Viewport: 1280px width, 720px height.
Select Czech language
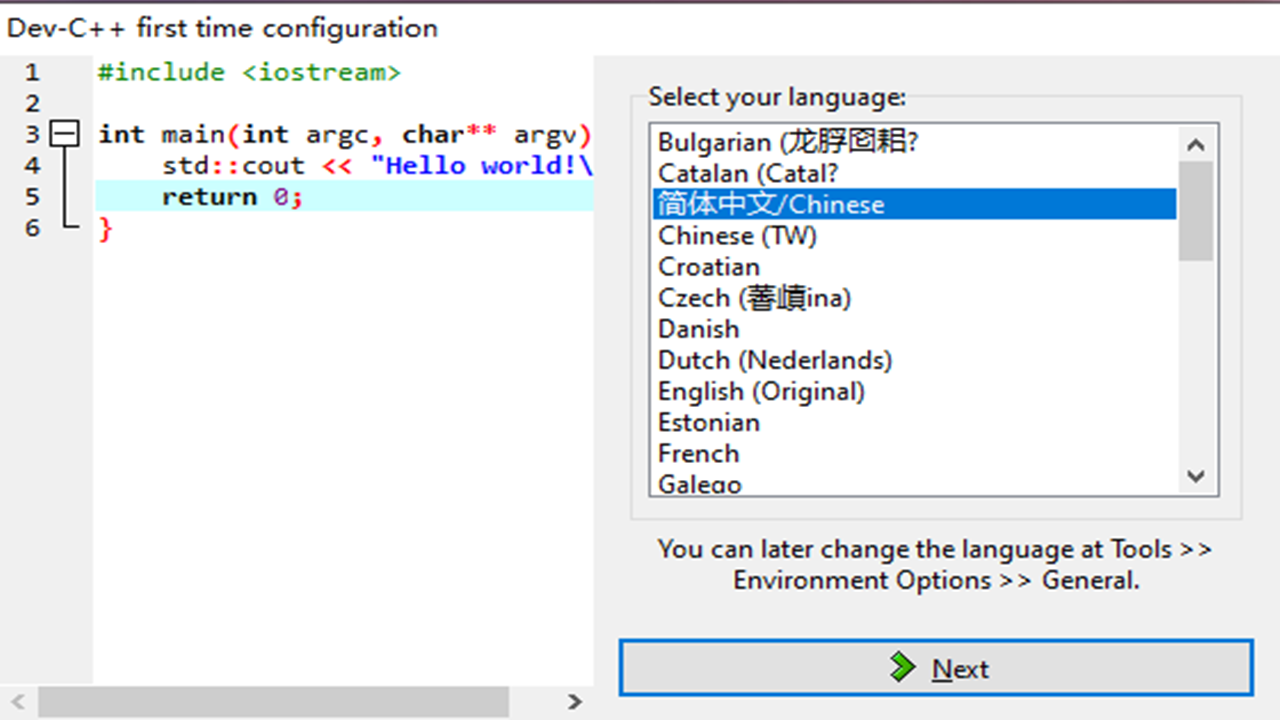[x=753, y=297]
